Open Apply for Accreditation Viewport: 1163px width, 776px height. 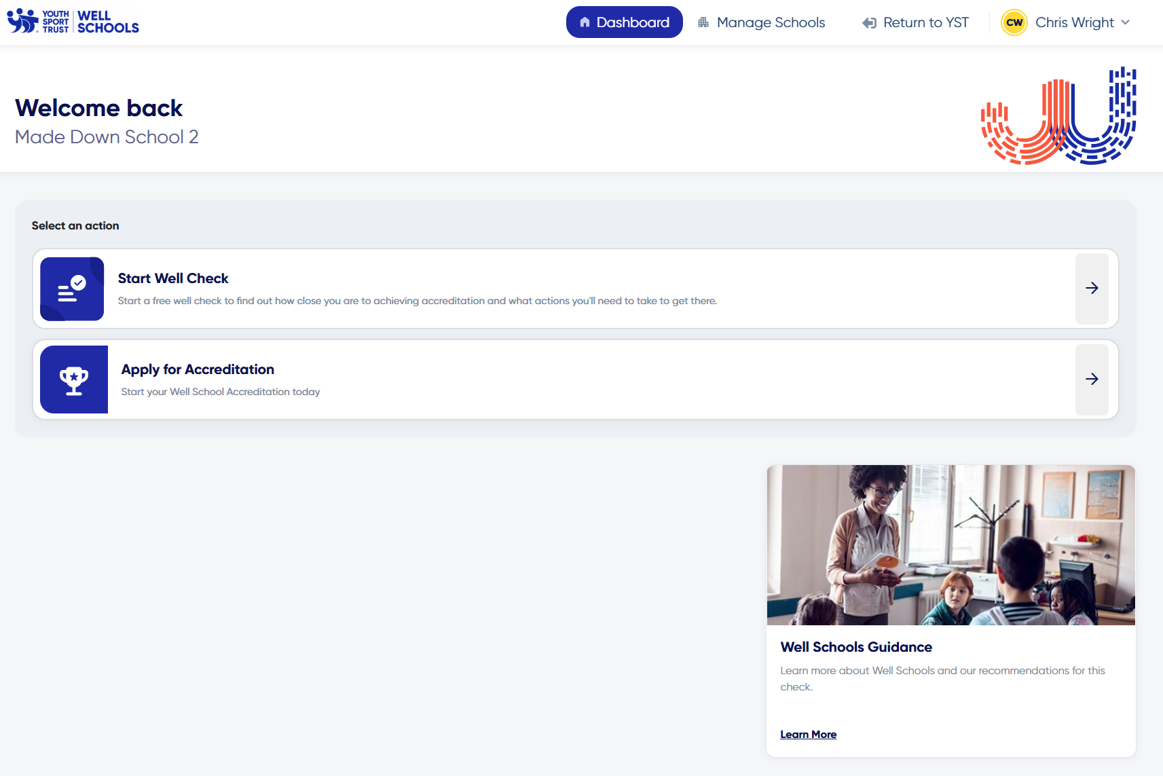[x=197, y=369]
